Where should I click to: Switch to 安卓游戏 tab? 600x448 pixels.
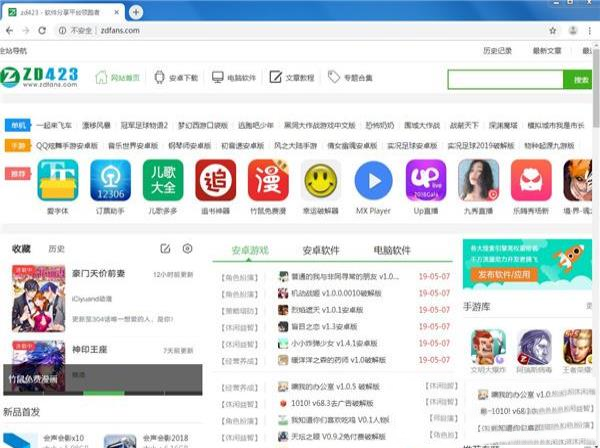(x=250, y=250)
